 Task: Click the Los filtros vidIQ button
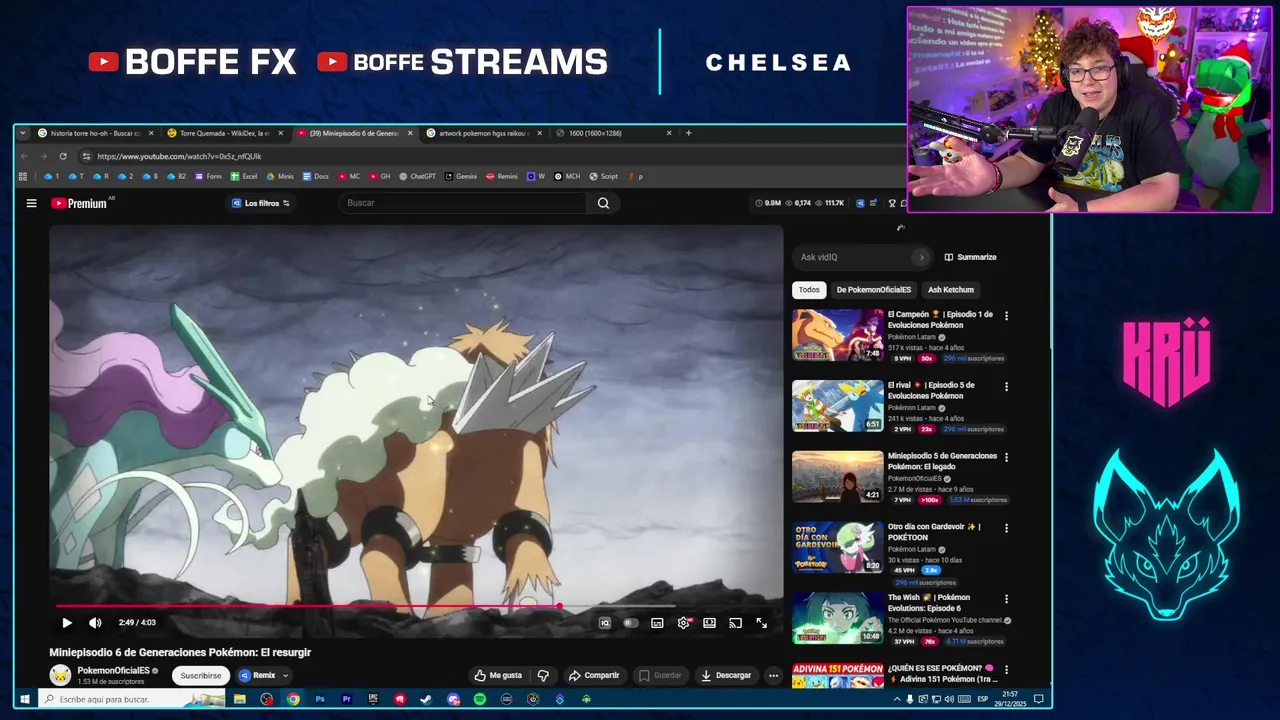pos(260,203)
